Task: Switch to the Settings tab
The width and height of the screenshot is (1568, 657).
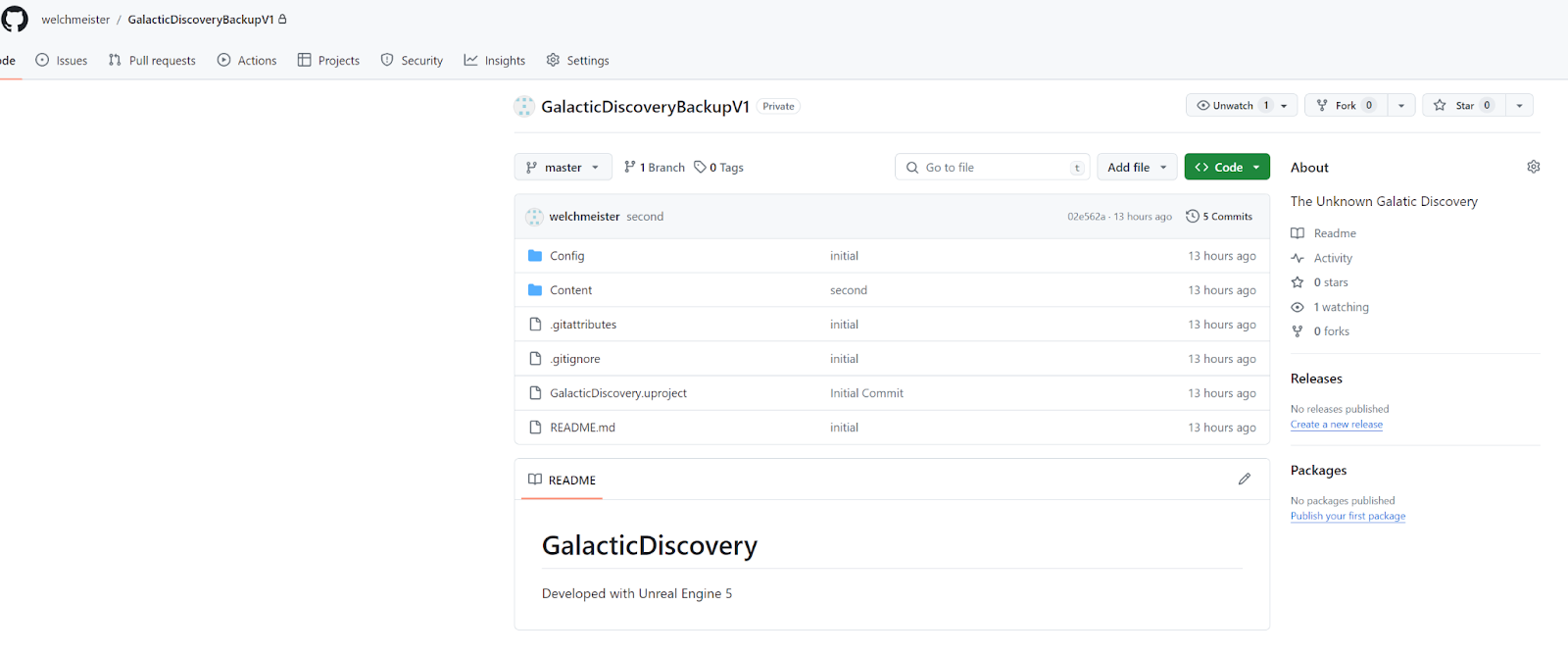Action: pyautogui.click(x=578, y=60)
